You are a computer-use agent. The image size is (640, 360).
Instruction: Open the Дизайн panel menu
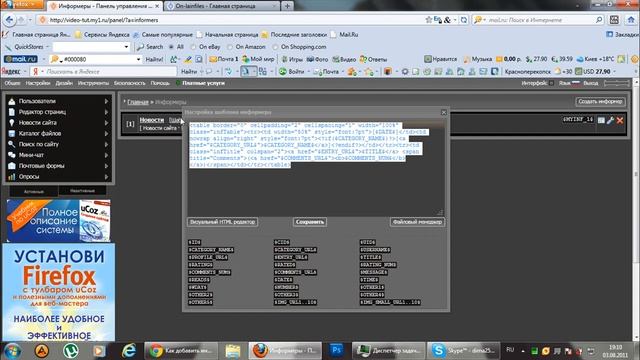64,83
